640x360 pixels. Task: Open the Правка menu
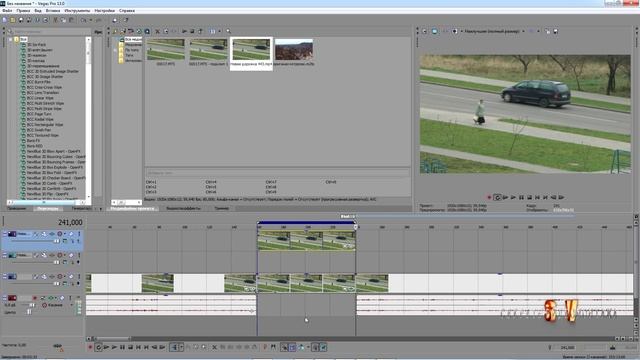23,11
